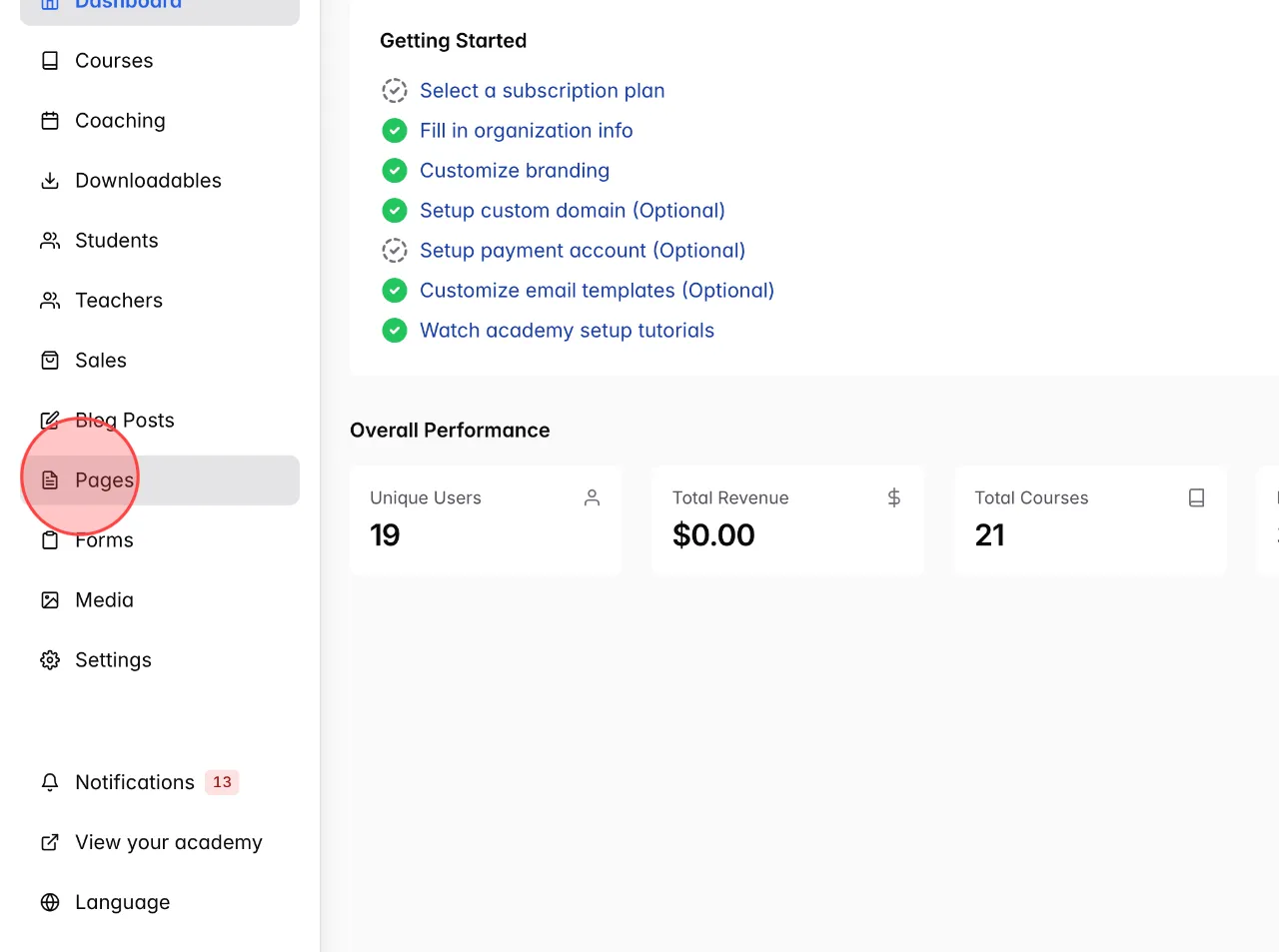Click the Coaching calendar icon

click(x=50, y=121)
